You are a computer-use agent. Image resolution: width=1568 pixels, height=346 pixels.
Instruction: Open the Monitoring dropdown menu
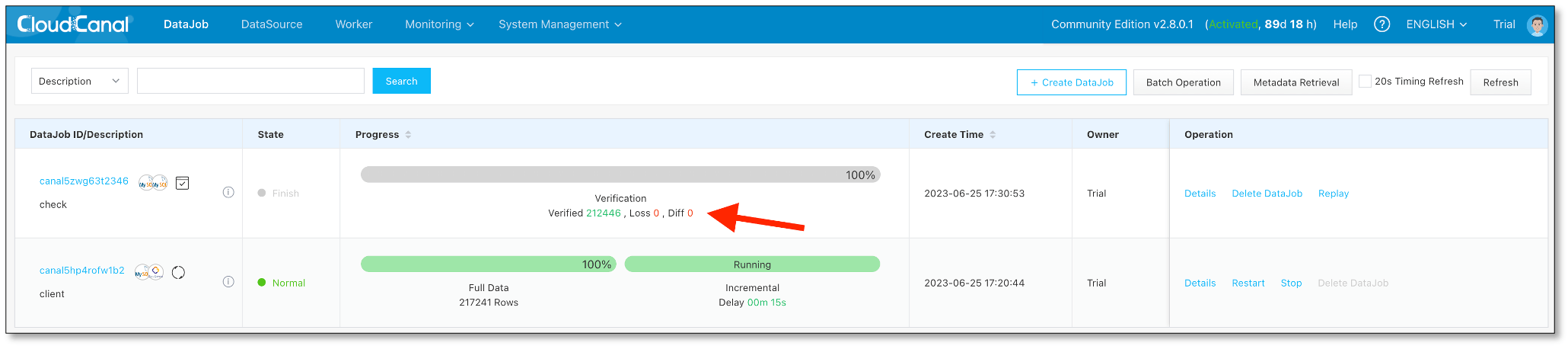(x=439, y=24)
